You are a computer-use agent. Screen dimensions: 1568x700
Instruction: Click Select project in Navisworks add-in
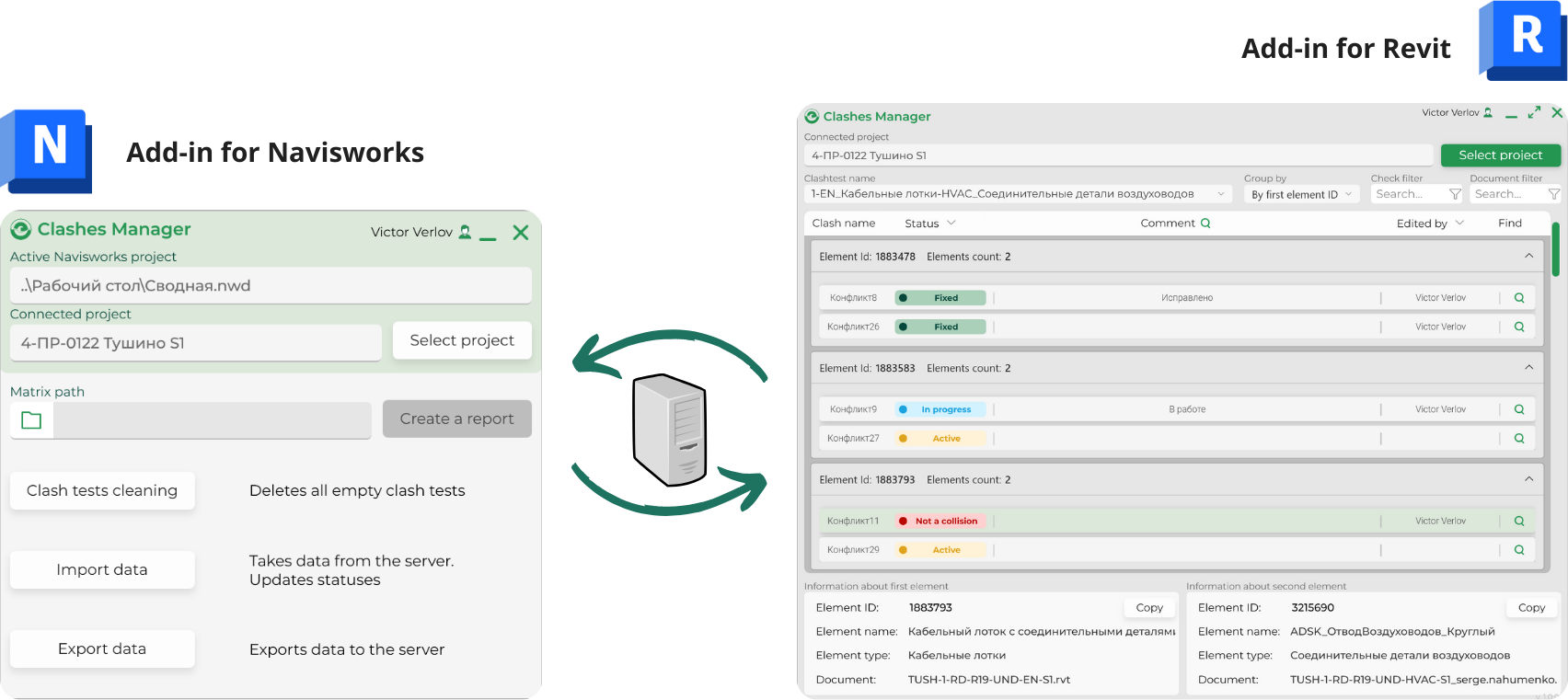pyautogui.click(x=462, y=340)
